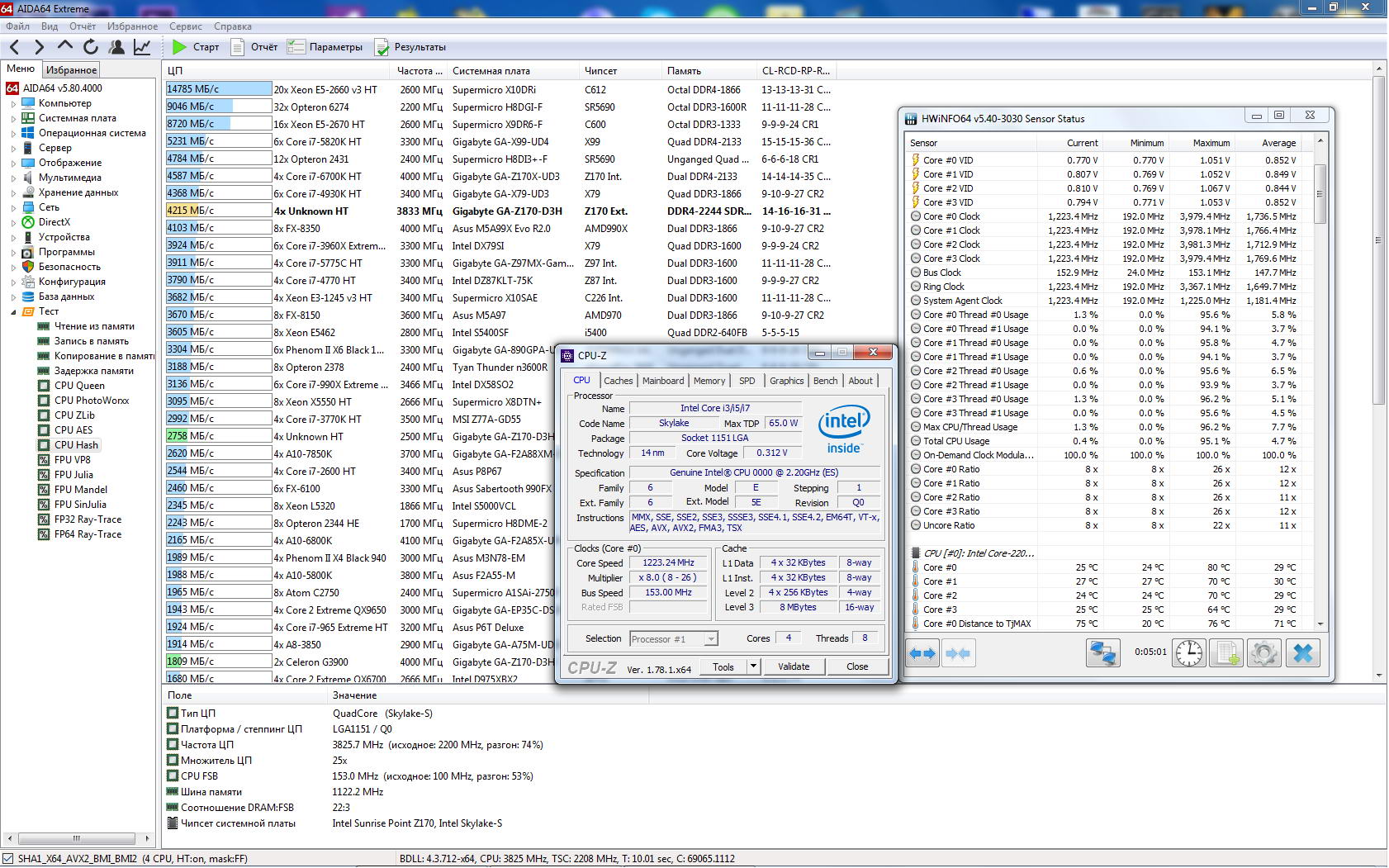Collapse the Тест tree node

coord(13,312)
